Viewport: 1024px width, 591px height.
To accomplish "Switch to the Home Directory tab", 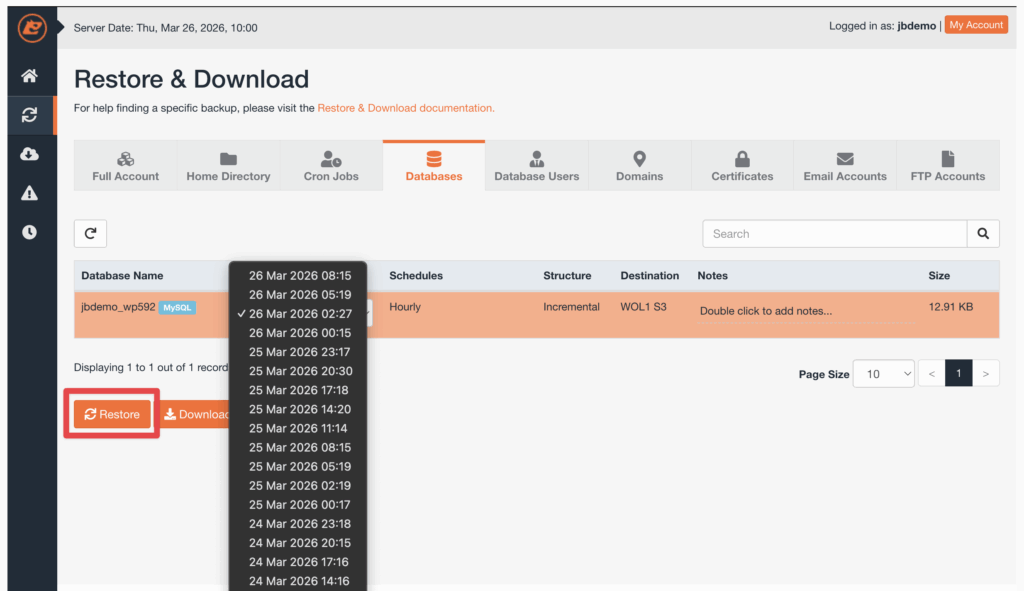I will pos(228,166).
